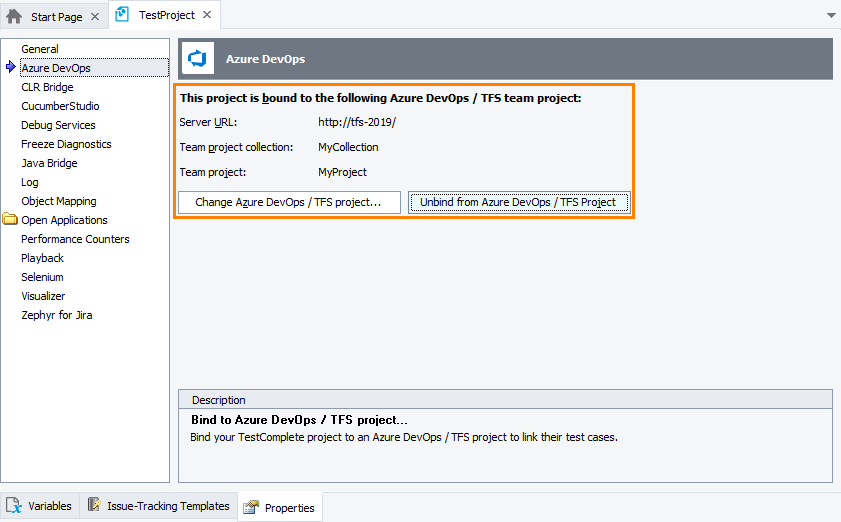This screenshot has width=841, height=522.
Task: Click the Issue-Tracking Templates tab icon
Action: click(x=93, y=506)
